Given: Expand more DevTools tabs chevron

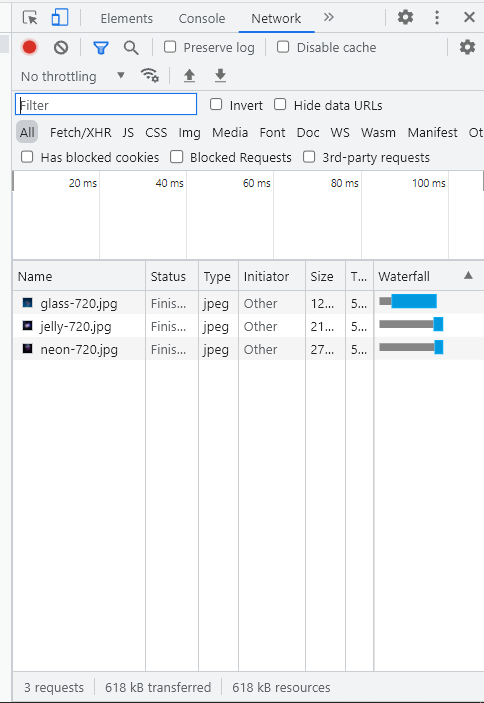Looking at the screenshot, I should (x=328, y=17).
